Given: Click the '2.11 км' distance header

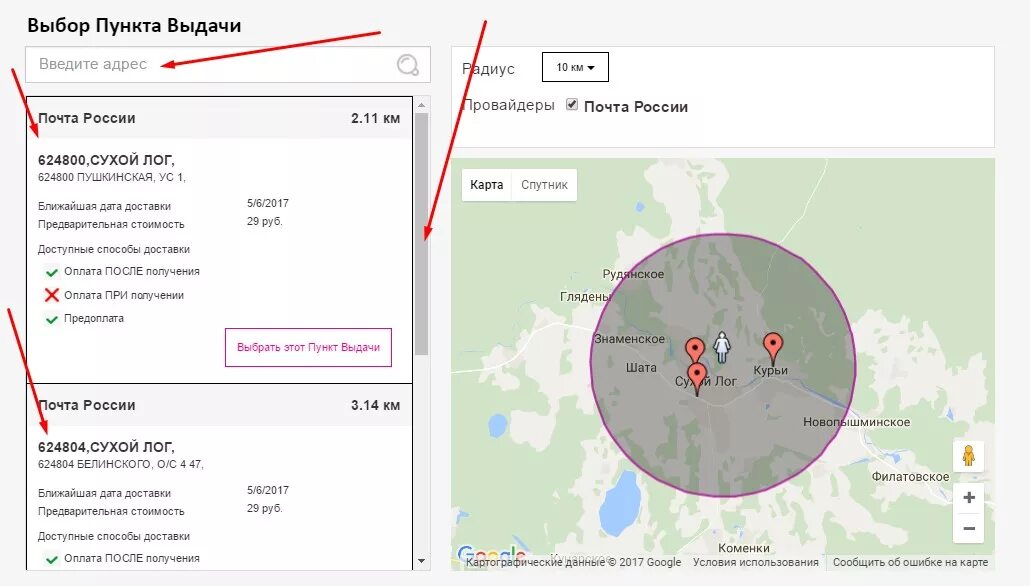Looking at the screenshot, I should [x=375, y=118].
